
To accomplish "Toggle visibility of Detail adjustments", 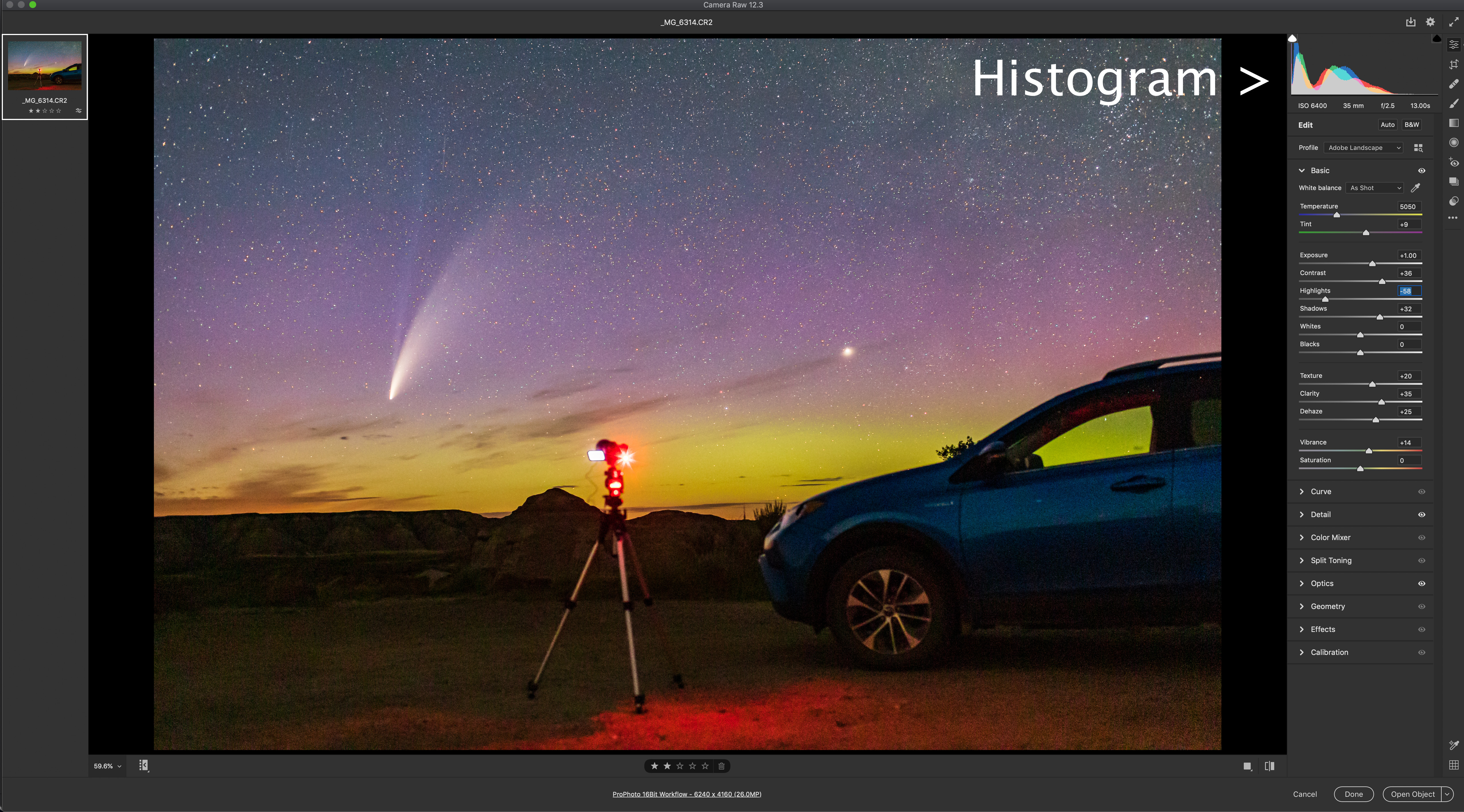I will [1422, 514].
